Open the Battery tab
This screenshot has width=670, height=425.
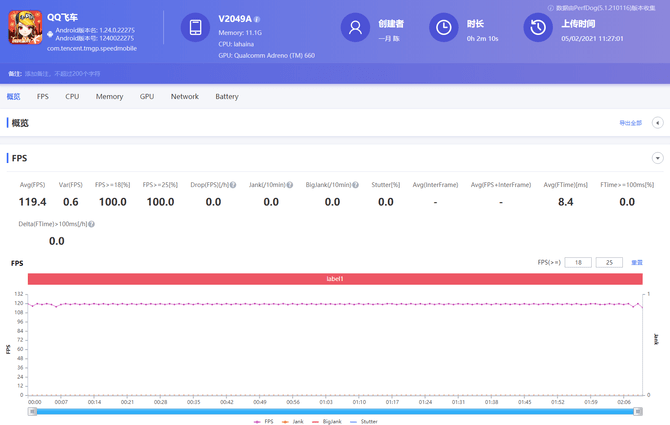pos(227,97)
